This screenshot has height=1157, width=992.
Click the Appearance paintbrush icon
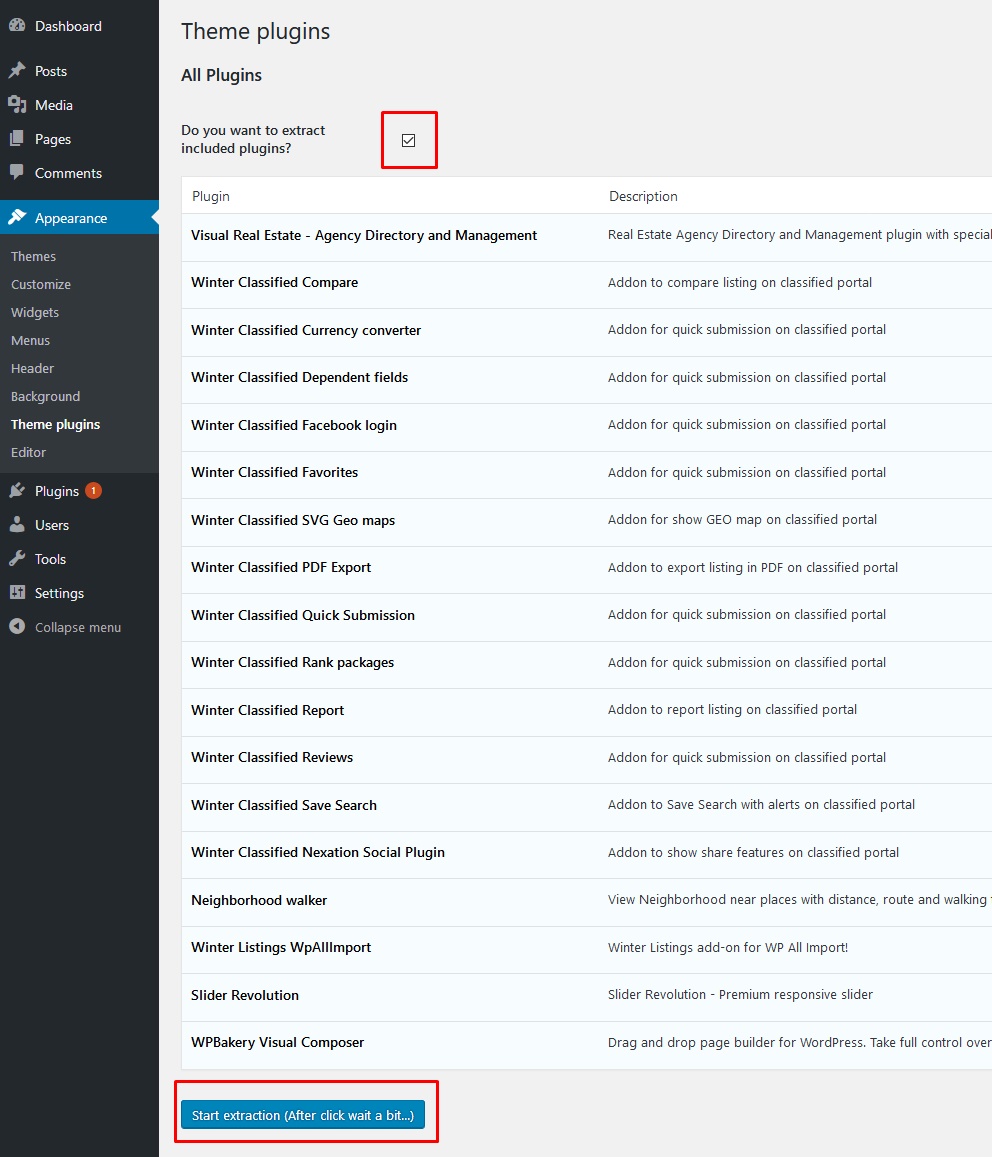[17, 218]
